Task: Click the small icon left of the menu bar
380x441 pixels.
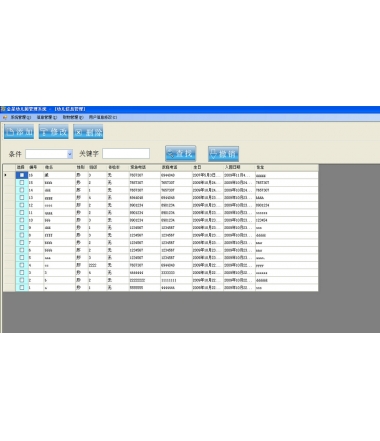Action: point(5,117)
